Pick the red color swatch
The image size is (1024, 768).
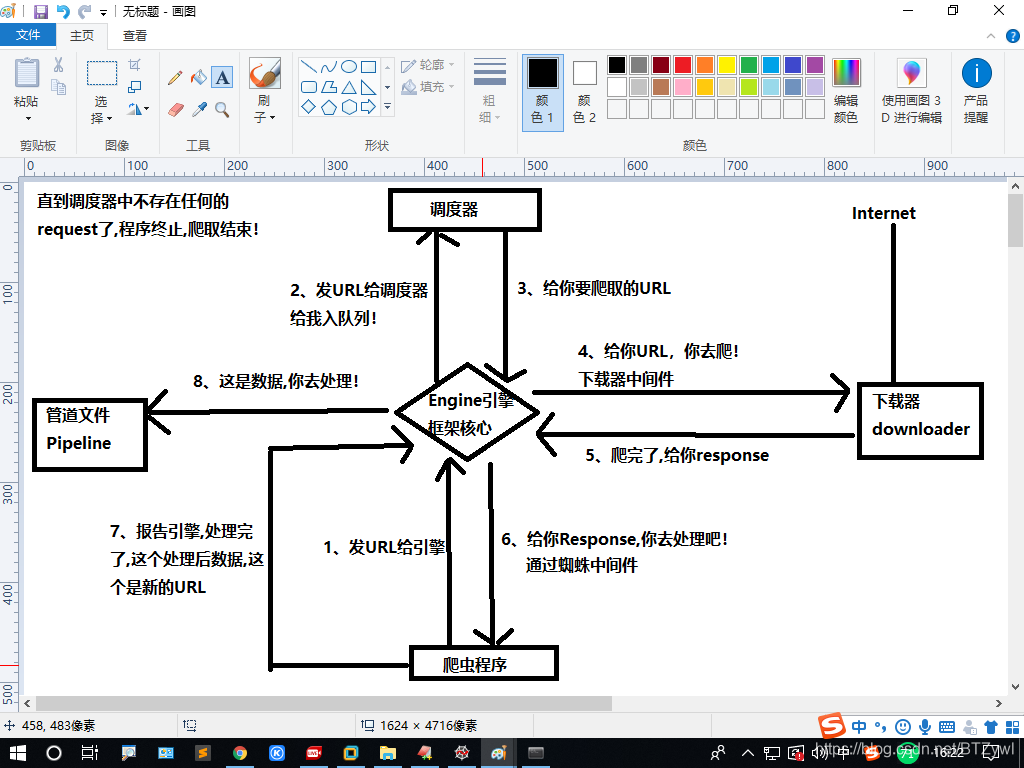(682, 65)
